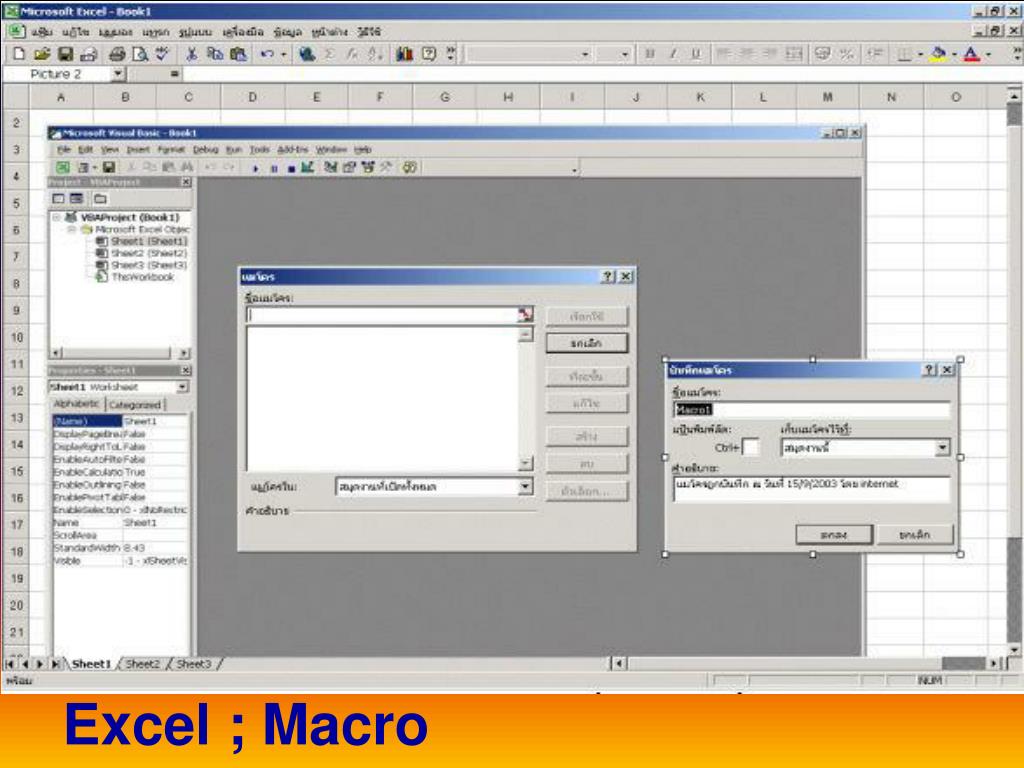The image size is (1024, 768).
Task: Click the Cut scissors icon in Excel toolbar
Action: [x=191, y=54]
